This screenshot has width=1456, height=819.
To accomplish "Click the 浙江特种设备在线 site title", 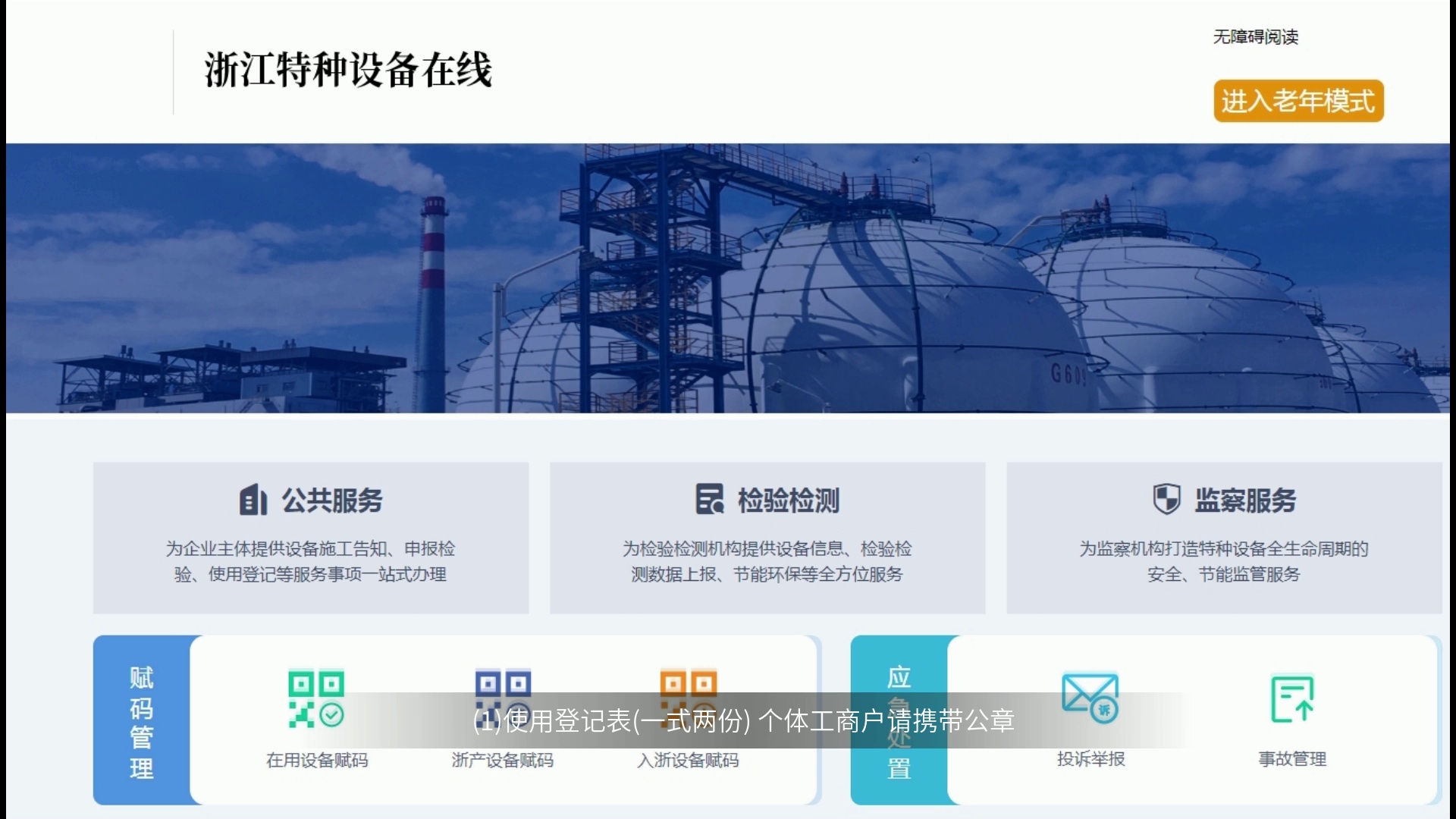I will [348, 71].
